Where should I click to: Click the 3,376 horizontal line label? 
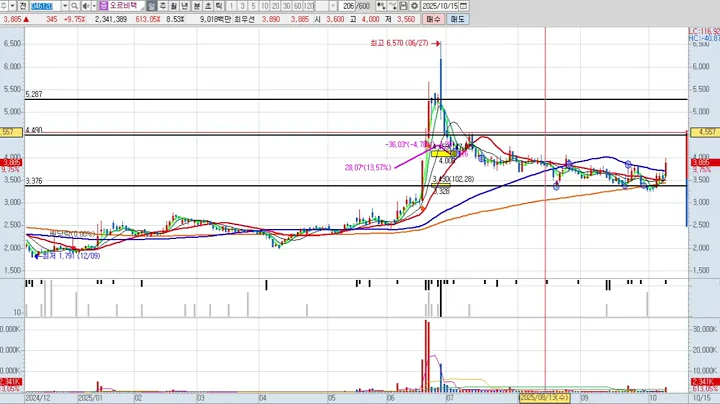pos(34,181)
